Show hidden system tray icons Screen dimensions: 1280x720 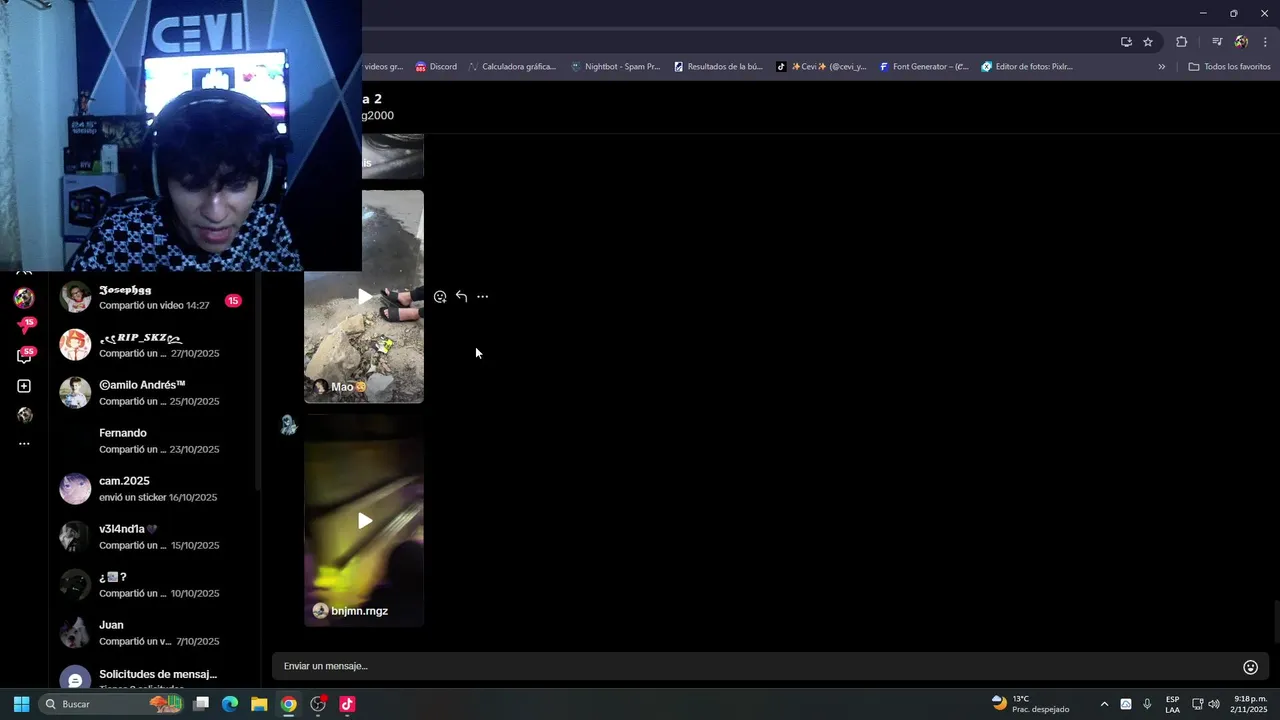(x=1104, y=704)
